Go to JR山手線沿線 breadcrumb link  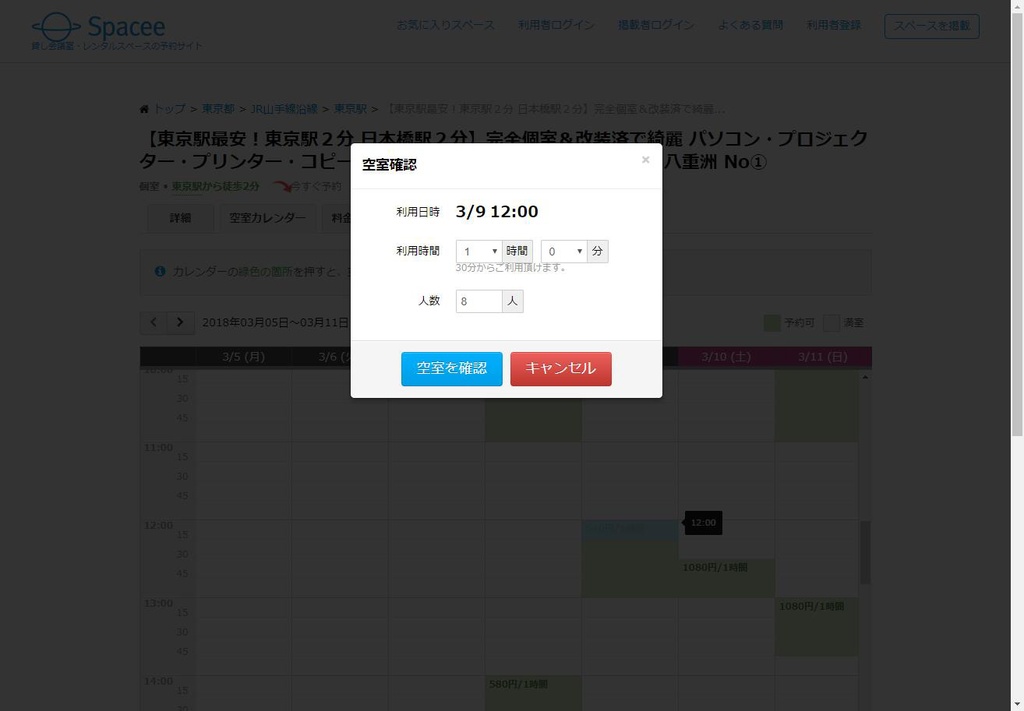coord(284,109)
